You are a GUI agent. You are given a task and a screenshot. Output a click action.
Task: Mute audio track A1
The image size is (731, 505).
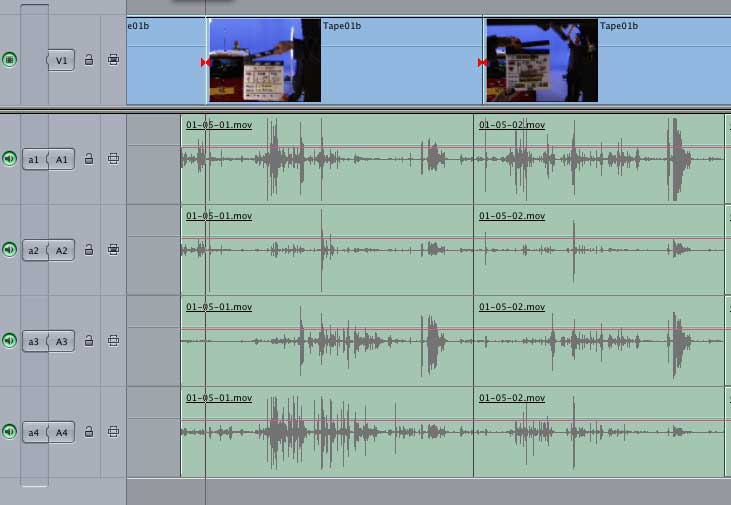9,159
